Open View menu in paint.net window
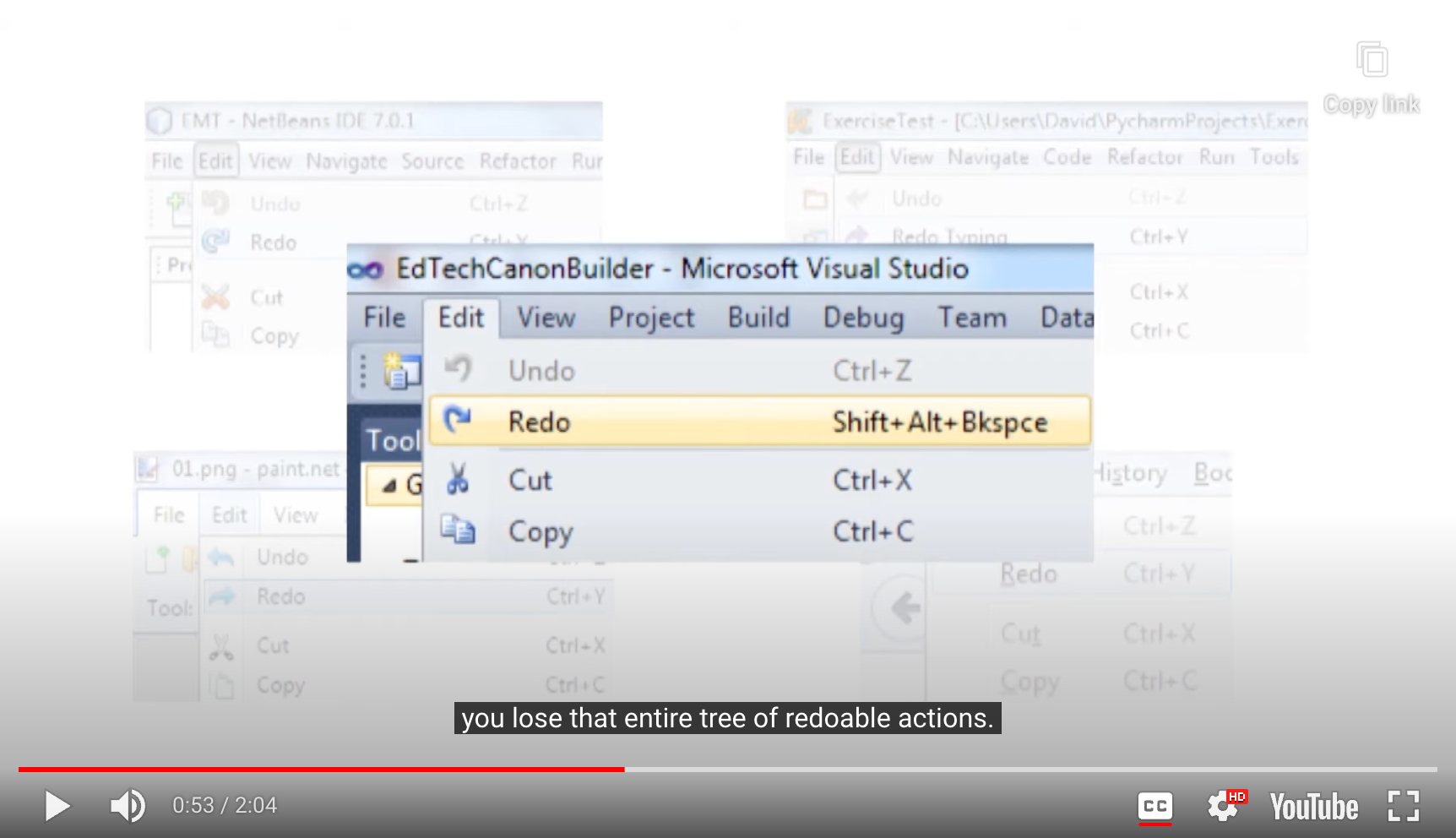 tap(295, 515)
